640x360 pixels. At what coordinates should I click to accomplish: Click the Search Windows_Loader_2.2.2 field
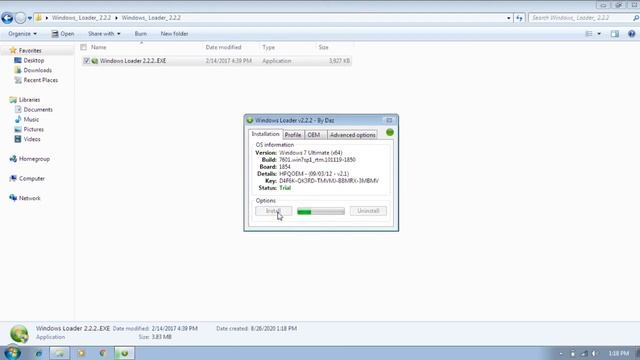click(580, 18)
